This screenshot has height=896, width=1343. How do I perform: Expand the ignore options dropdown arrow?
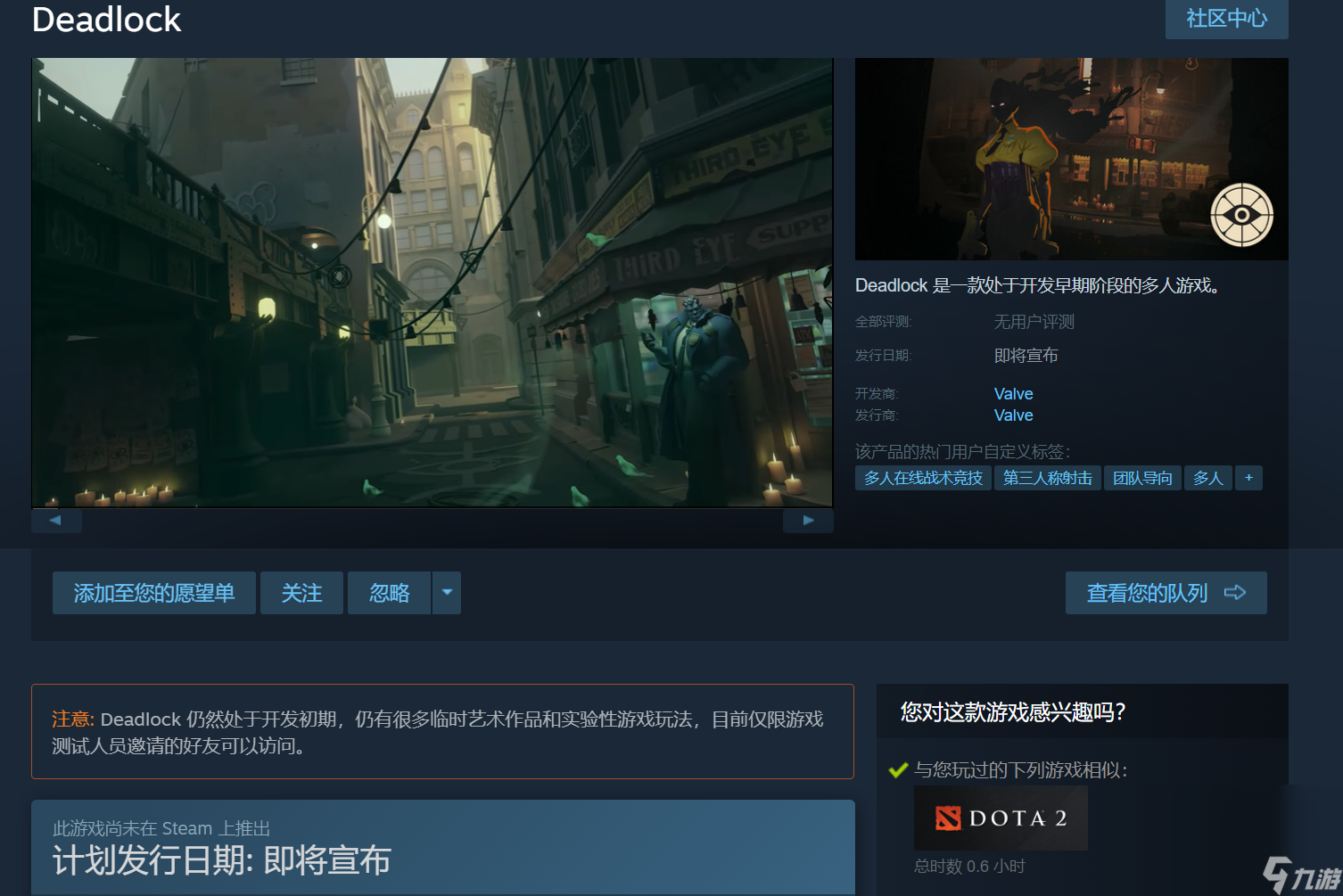pos(447,593)
